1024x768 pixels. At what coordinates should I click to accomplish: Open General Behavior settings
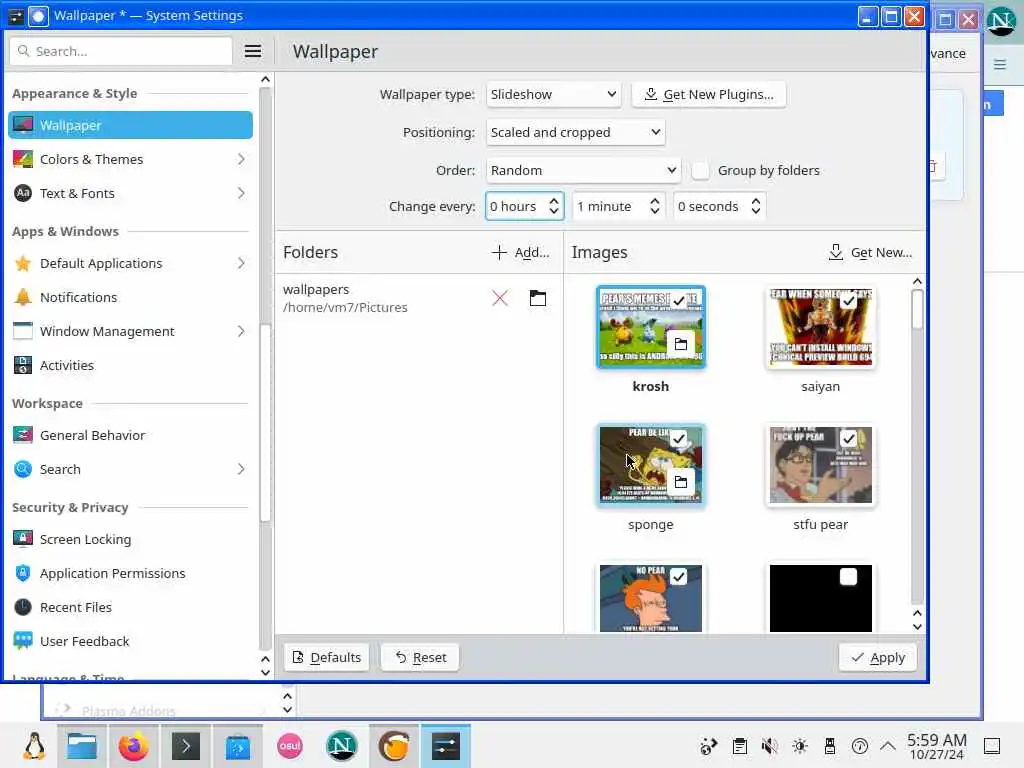131,435
